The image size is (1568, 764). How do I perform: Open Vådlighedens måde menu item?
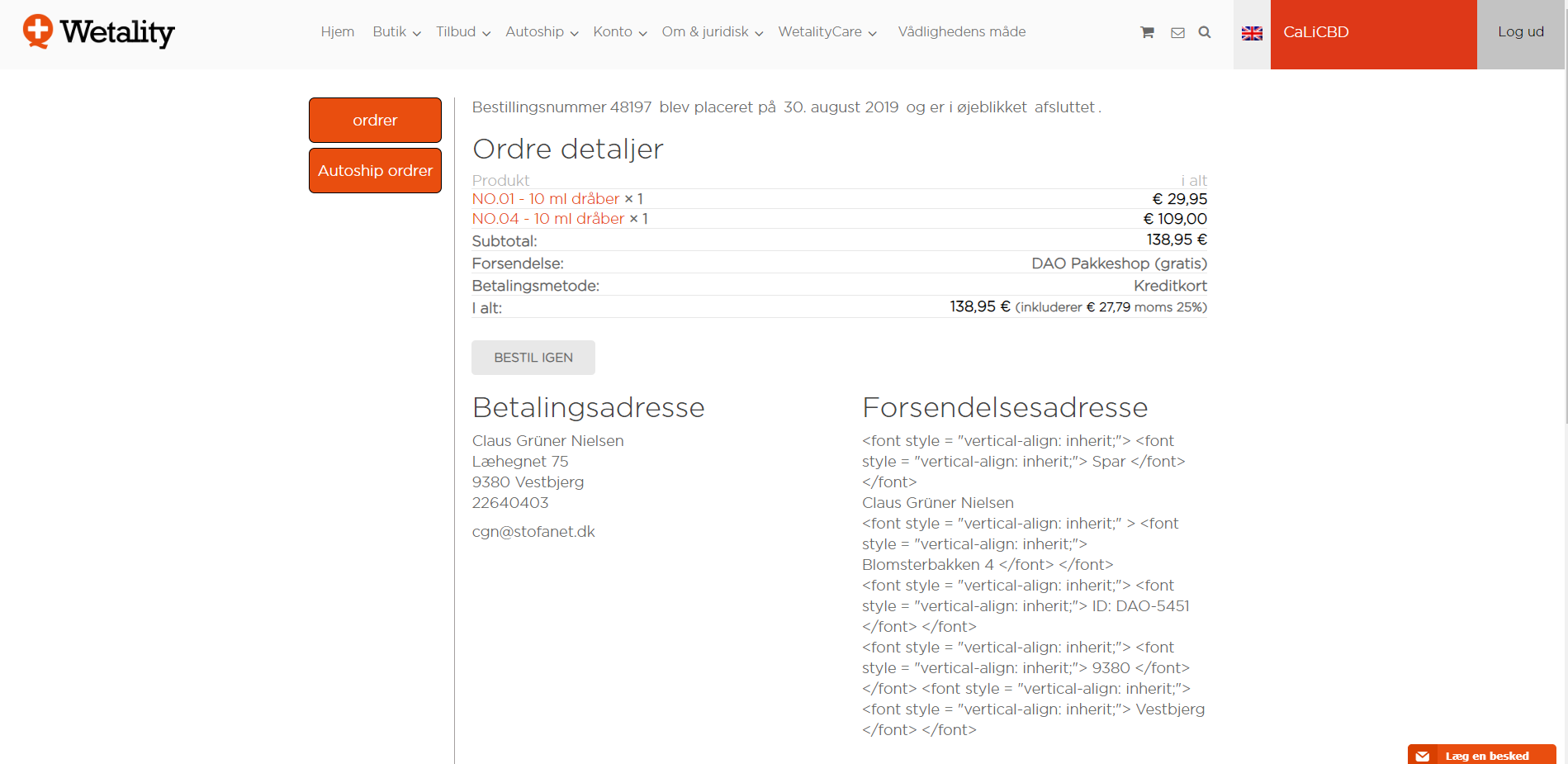961,32
